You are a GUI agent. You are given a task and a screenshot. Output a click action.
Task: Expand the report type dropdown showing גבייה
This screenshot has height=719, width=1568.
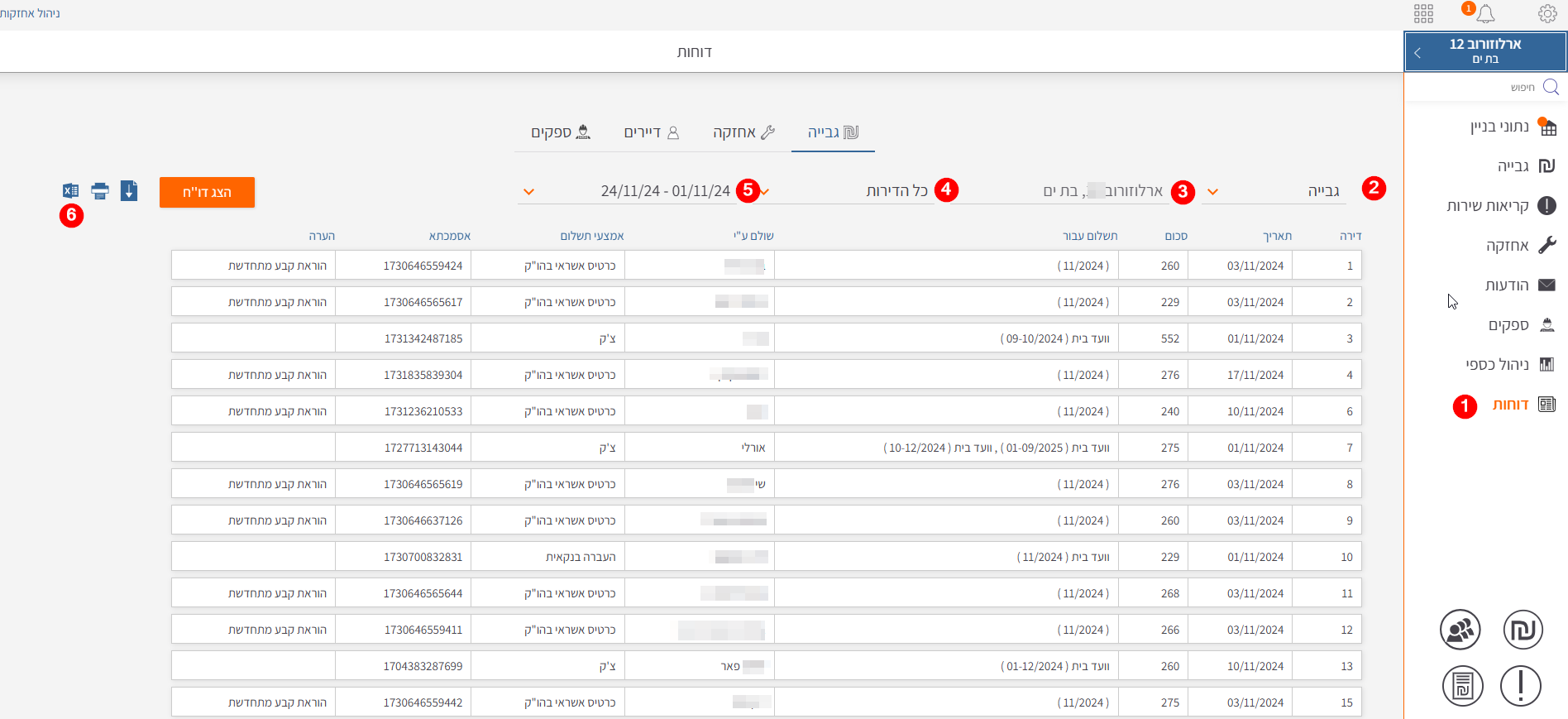click(1274, 192)
